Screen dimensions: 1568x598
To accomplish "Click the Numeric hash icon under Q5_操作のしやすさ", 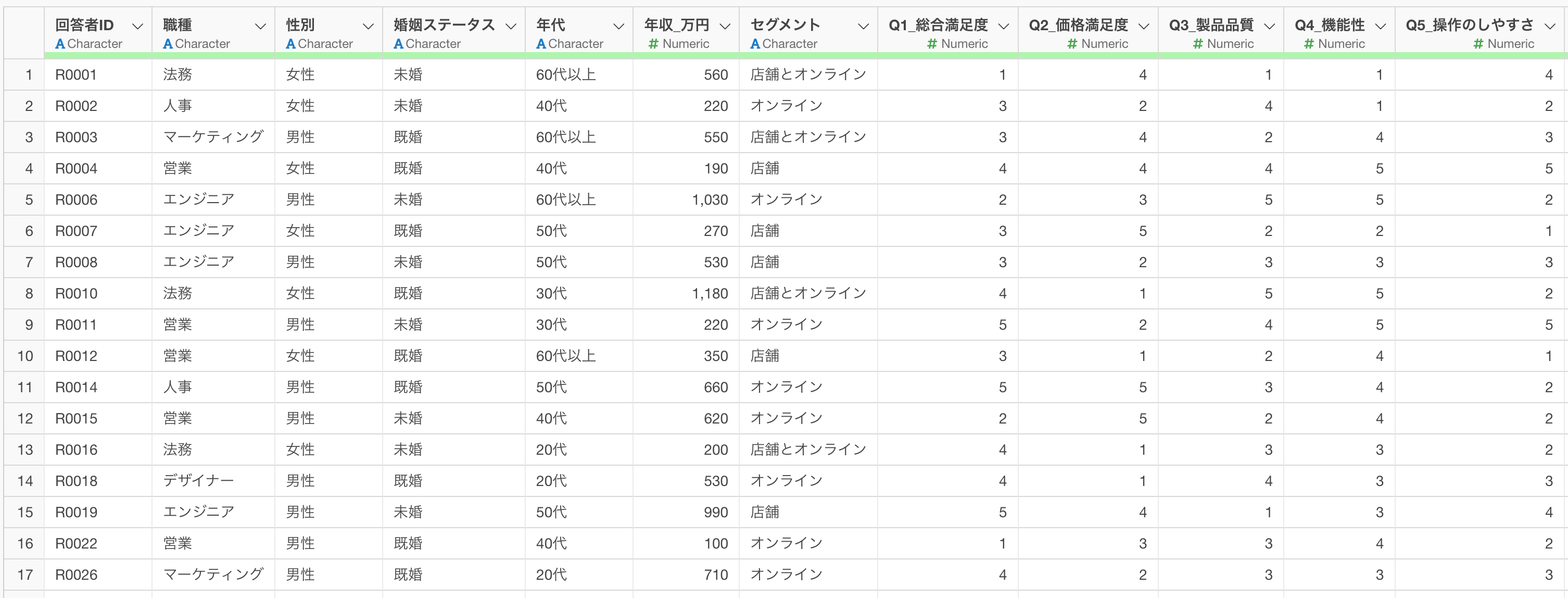I will point(1478,44).
